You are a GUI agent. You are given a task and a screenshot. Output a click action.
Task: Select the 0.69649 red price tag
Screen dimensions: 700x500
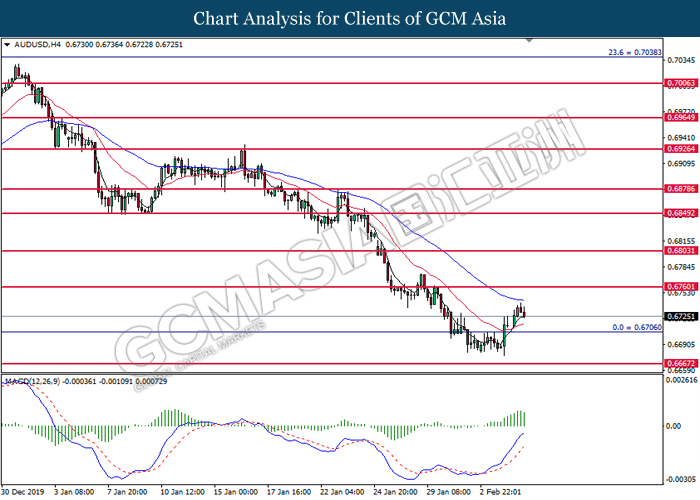(x=679, y=118)
